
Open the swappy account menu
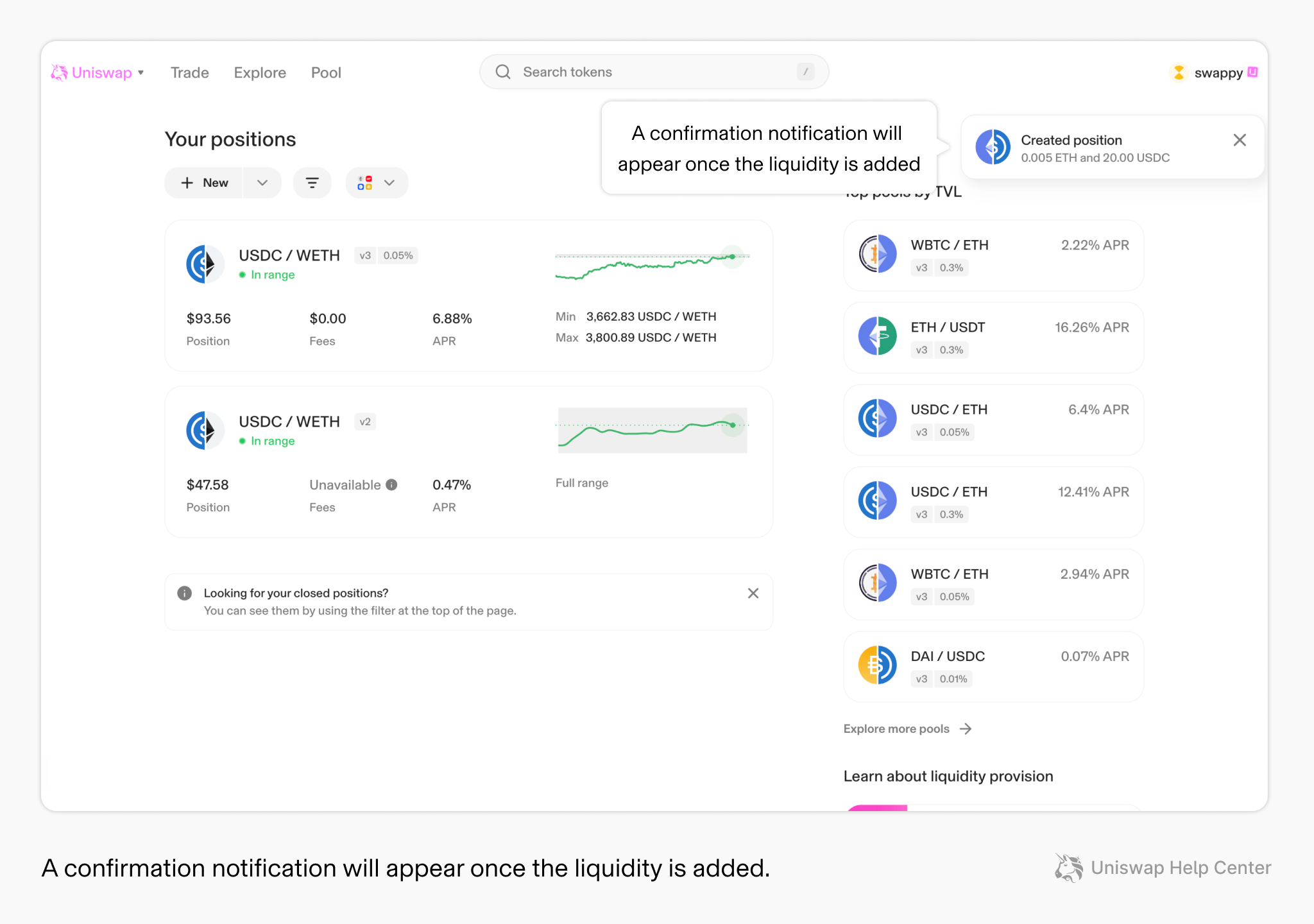[x=1213, y=73]
